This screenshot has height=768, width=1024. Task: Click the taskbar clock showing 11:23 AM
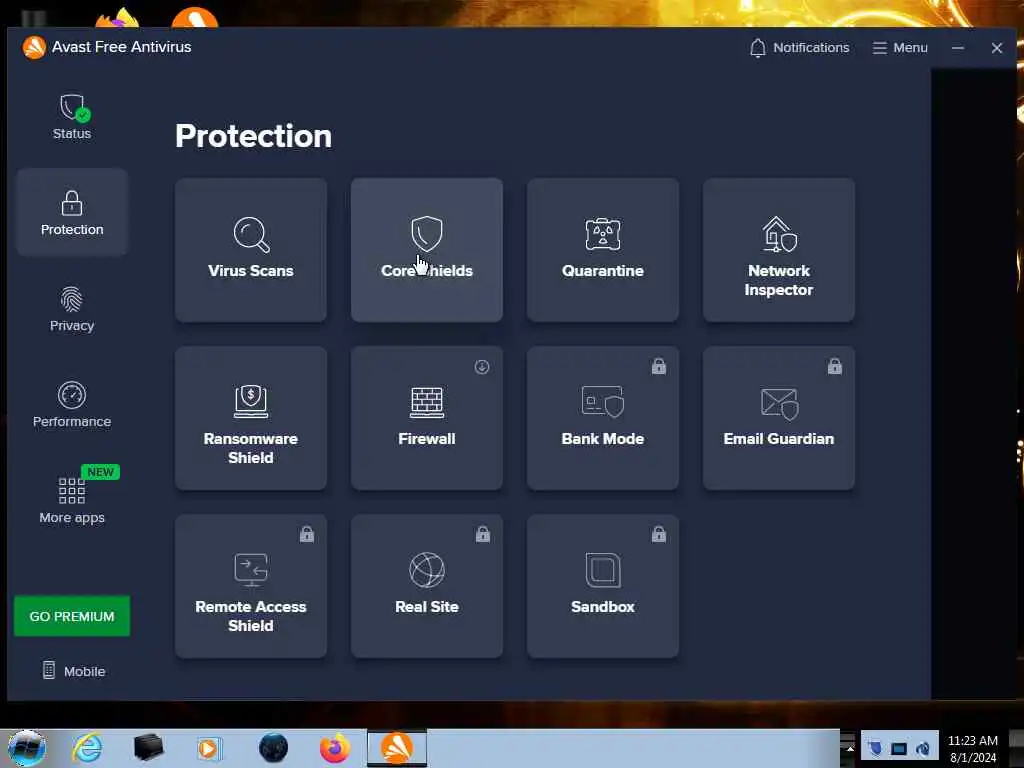point(973,748)
